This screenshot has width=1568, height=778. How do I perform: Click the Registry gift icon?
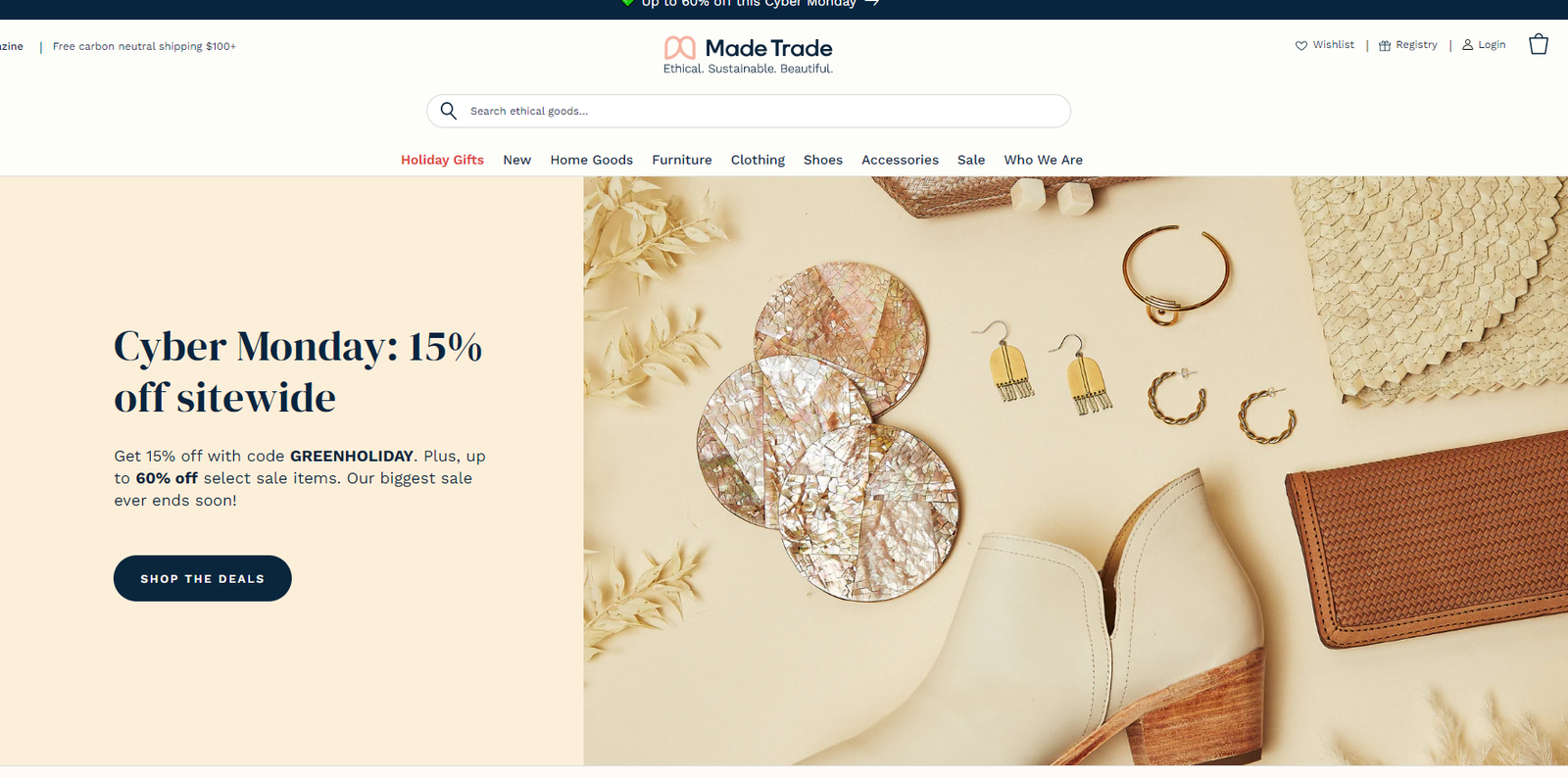[1385, 45]
